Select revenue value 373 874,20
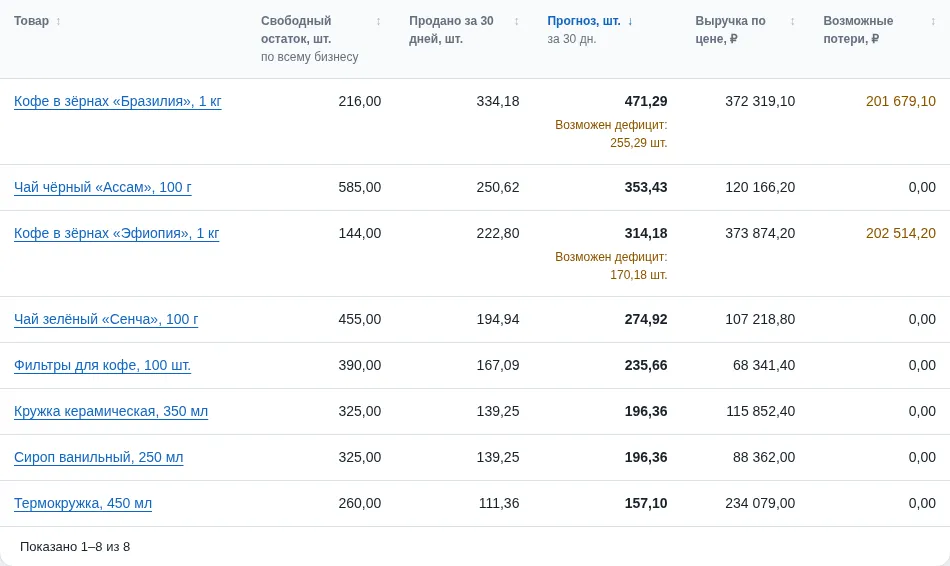This screenshot has height=566, width=950. coord(760,233)
